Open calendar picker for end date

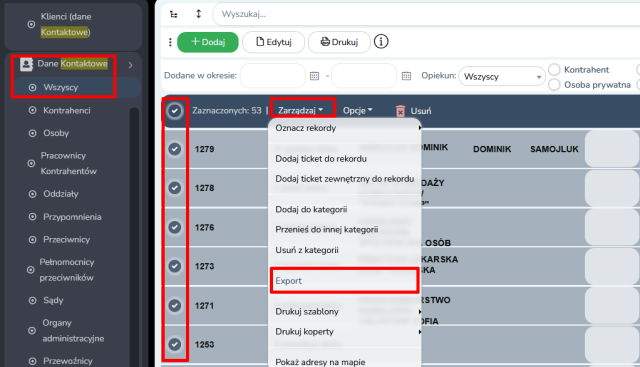tap(406, 76)
